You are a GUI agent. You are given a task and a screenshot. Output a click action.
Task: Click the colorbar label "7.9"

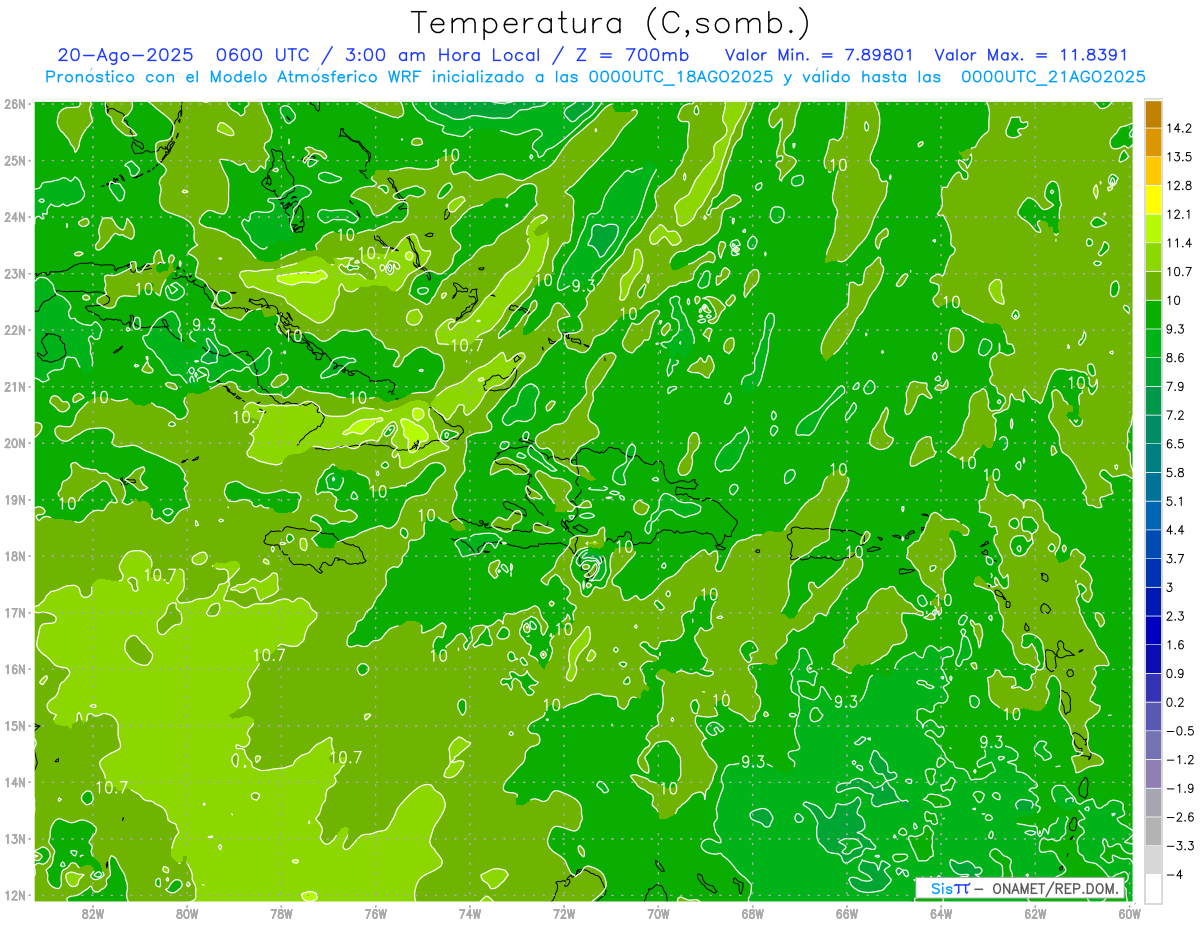(1174, 387)
